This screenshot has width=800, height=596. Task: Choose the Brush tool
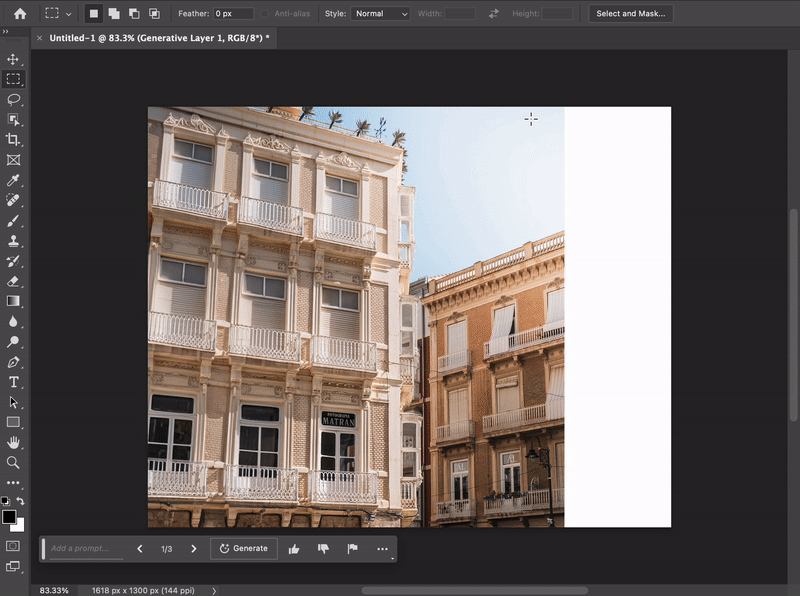point(13,221)
